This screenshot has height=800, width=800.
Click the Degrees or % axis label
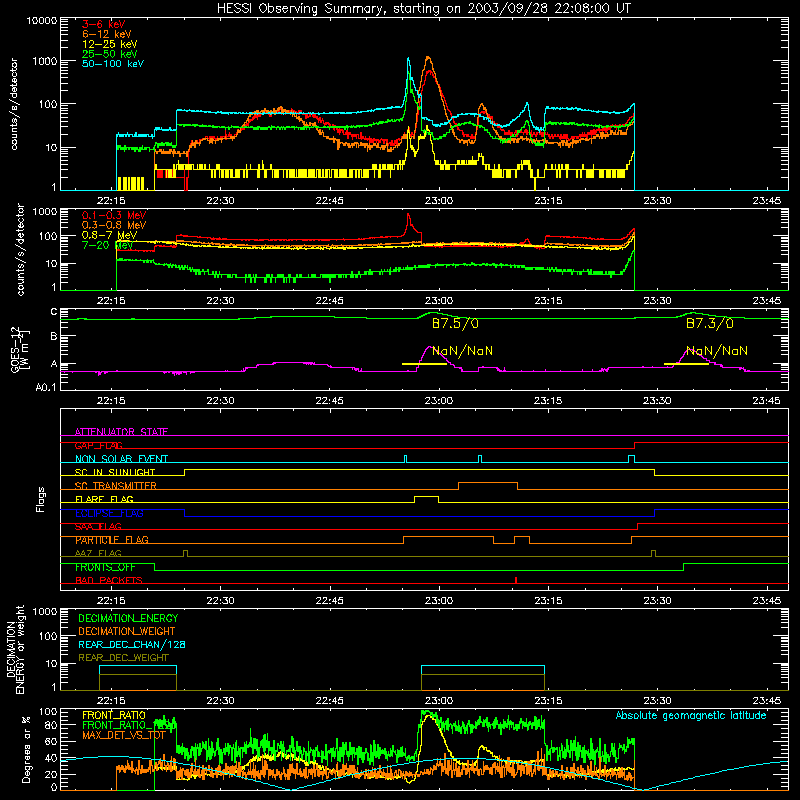pyautogui.click(x=26, y=750)
